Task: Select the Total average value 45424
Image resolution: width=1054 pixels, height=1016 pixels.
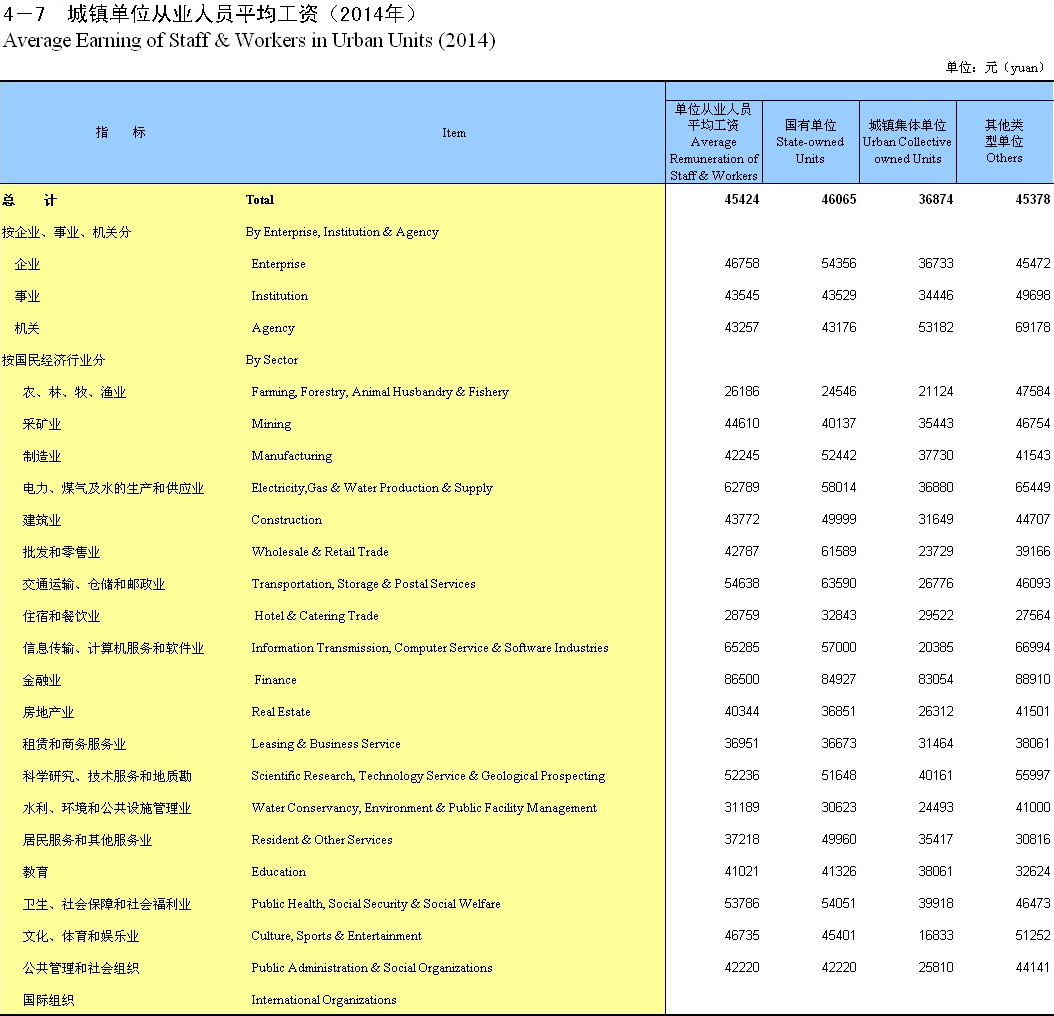Action: tap(741, 199)
